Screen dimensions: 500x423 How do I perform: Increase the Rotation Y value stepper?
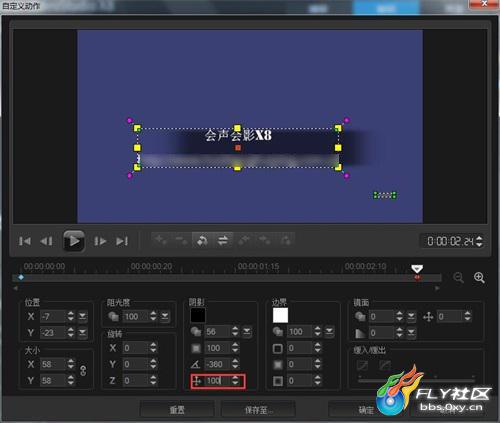[x=153, y=361]
